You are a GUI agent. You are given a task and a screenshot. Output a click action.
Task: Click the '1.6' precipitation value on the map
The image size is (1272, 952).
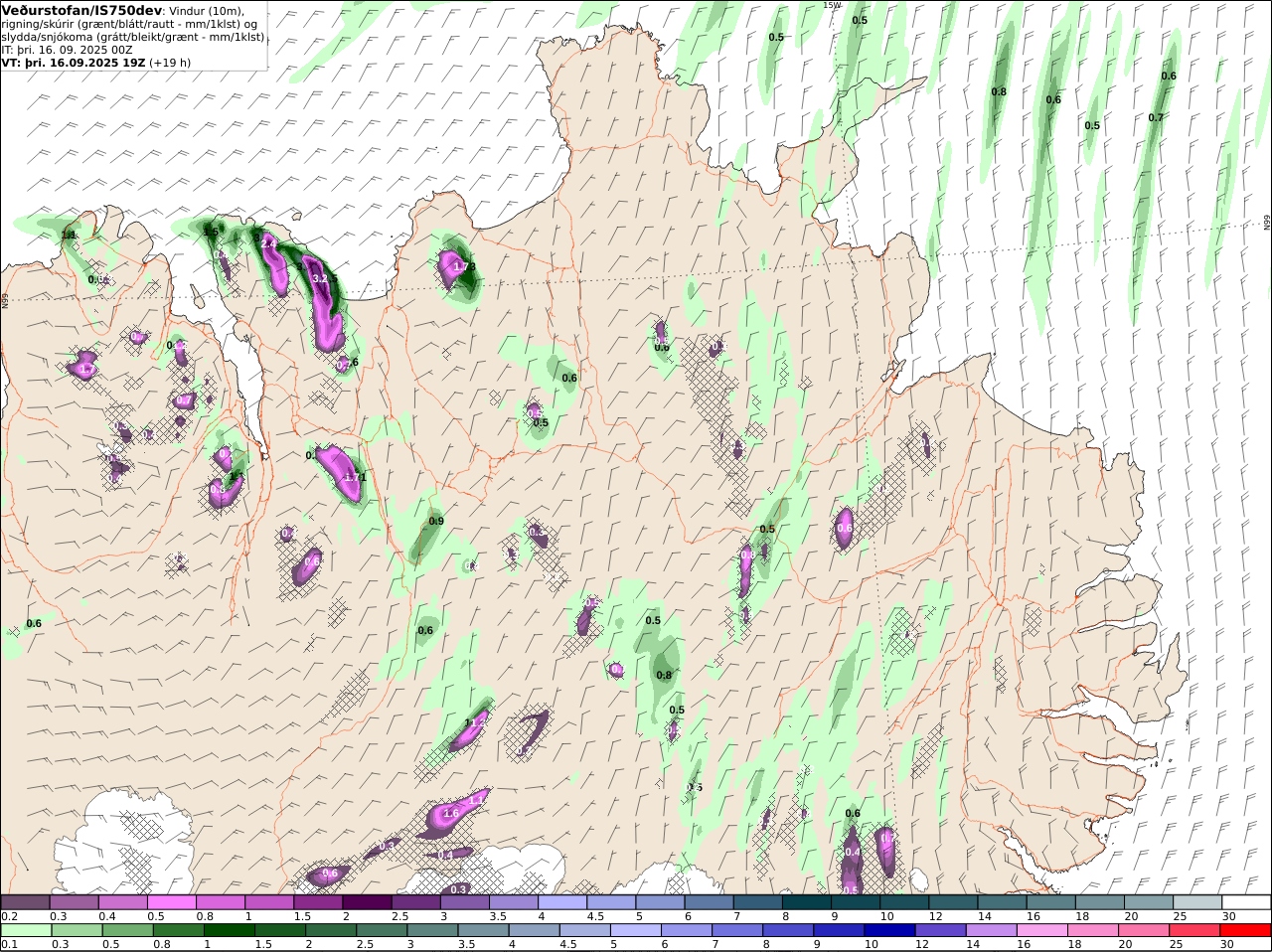(x=451, y=813)
